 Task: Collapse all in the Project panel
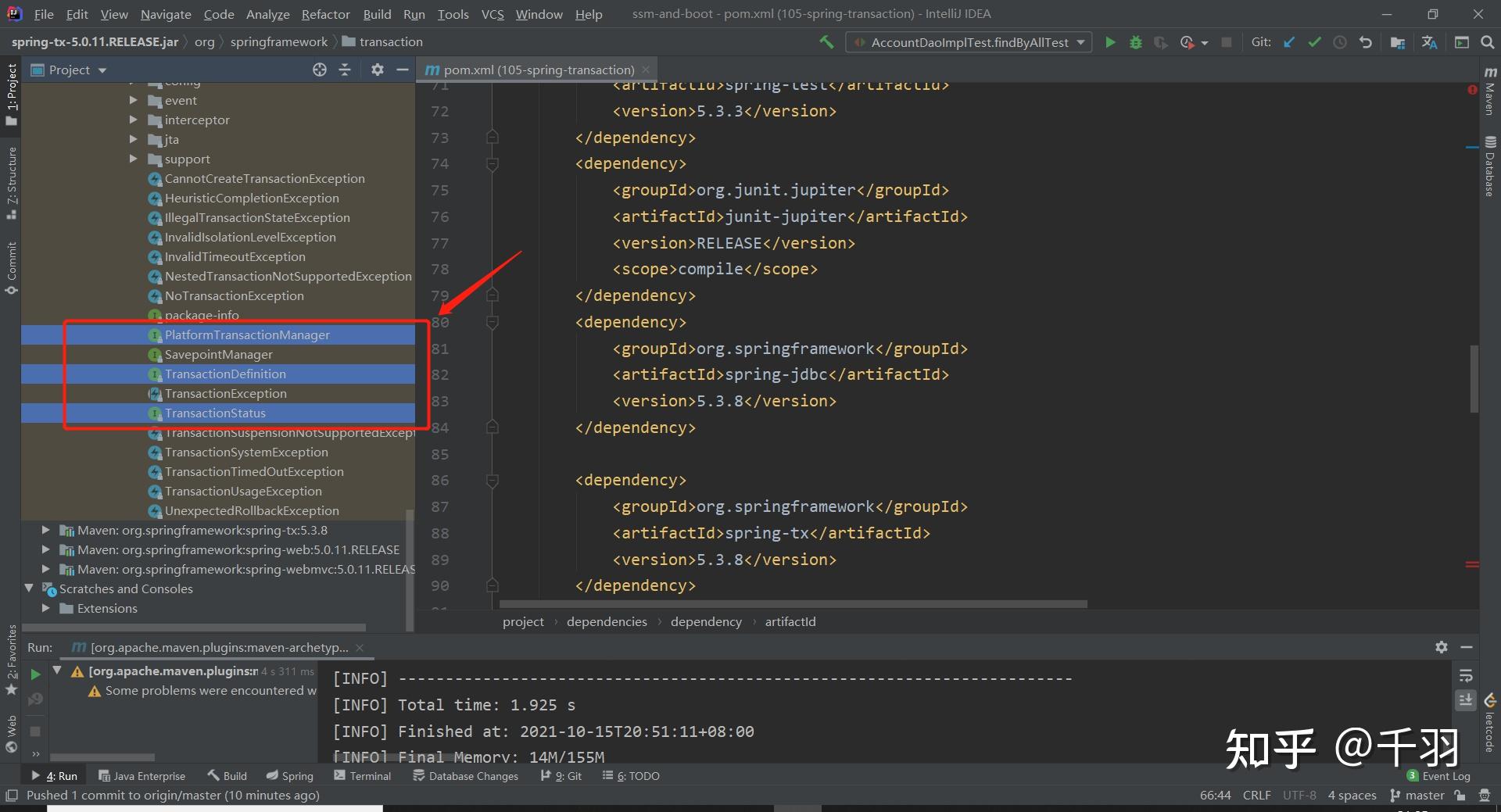345,70
